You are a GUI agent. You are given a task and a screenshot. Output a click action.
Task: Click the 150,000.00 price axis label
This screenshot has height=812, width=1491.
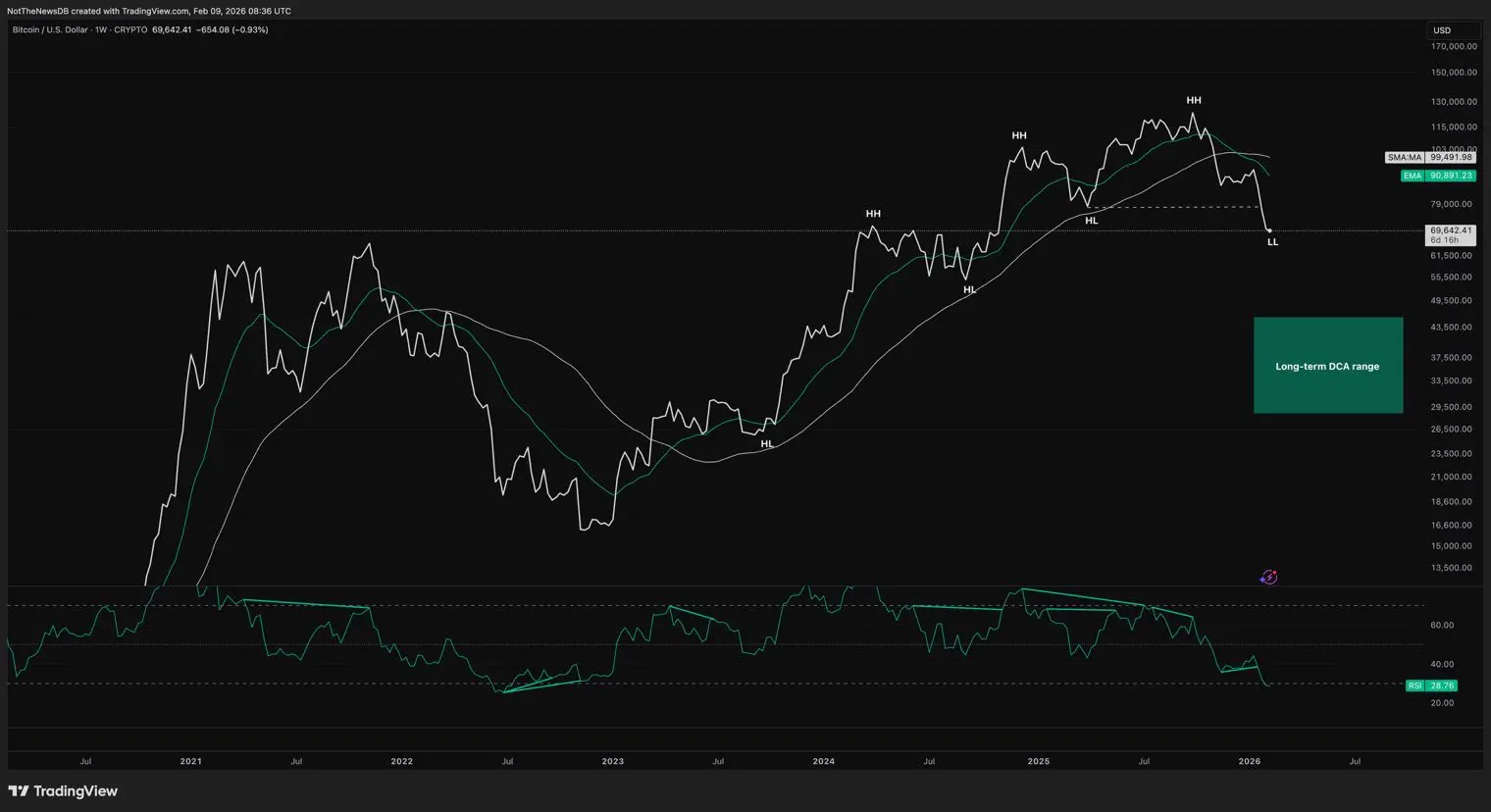(x=1454, y=73)
